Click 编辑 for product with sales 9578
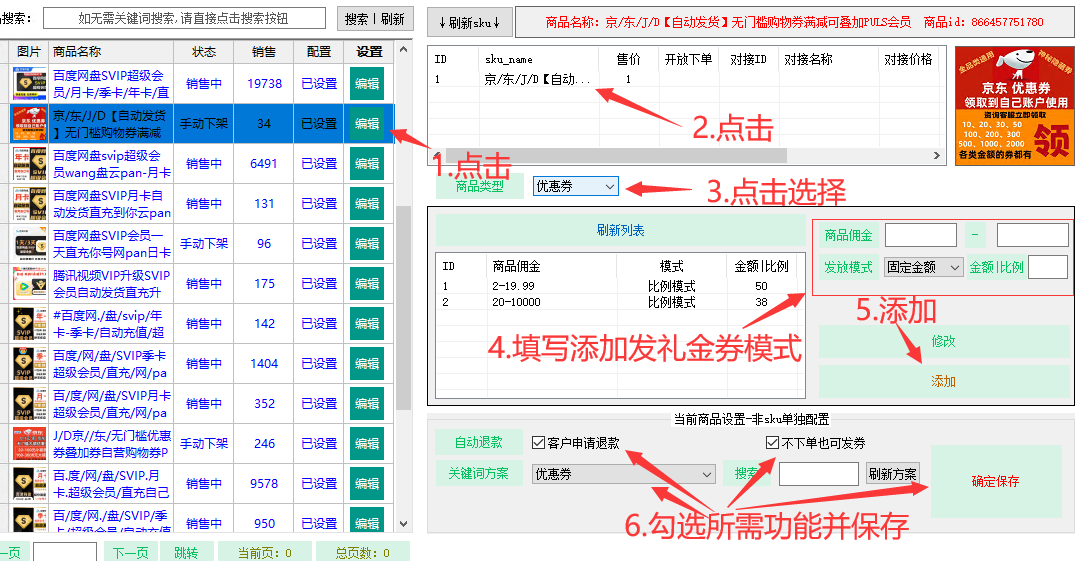 (366, 483)
